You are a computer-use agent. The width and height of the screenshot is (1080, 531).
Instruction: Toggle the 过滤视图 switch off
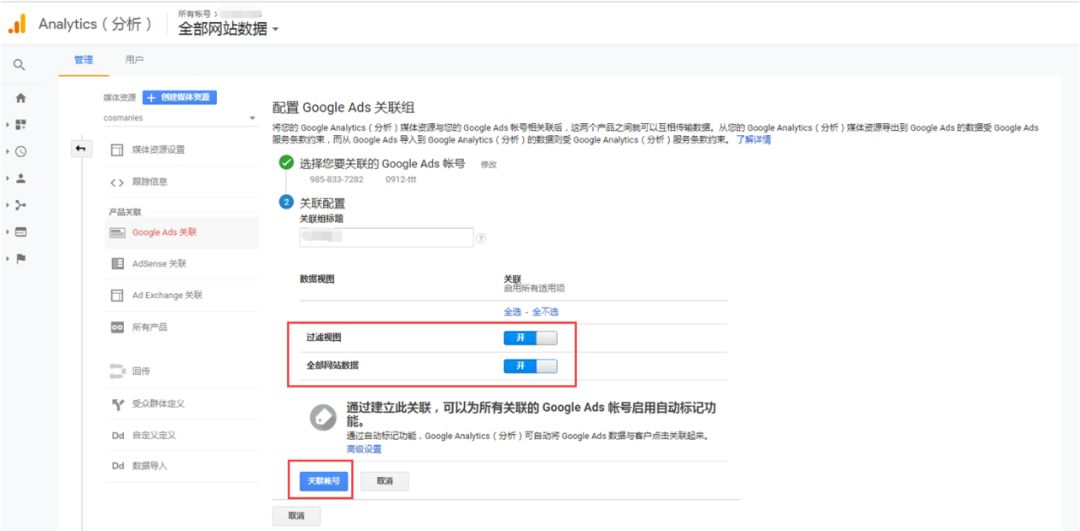pyautogui.click(x=530, y=338)
